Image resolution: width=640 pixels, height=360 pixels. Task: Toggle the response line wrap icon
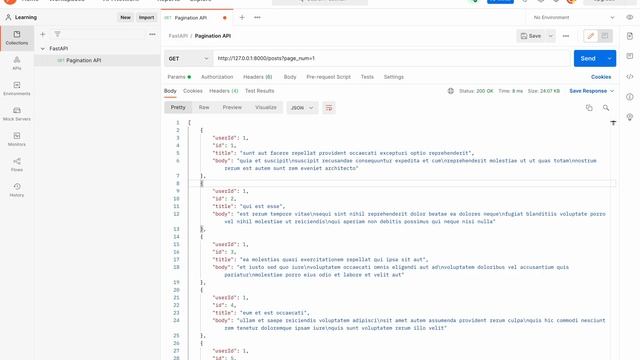329,108
